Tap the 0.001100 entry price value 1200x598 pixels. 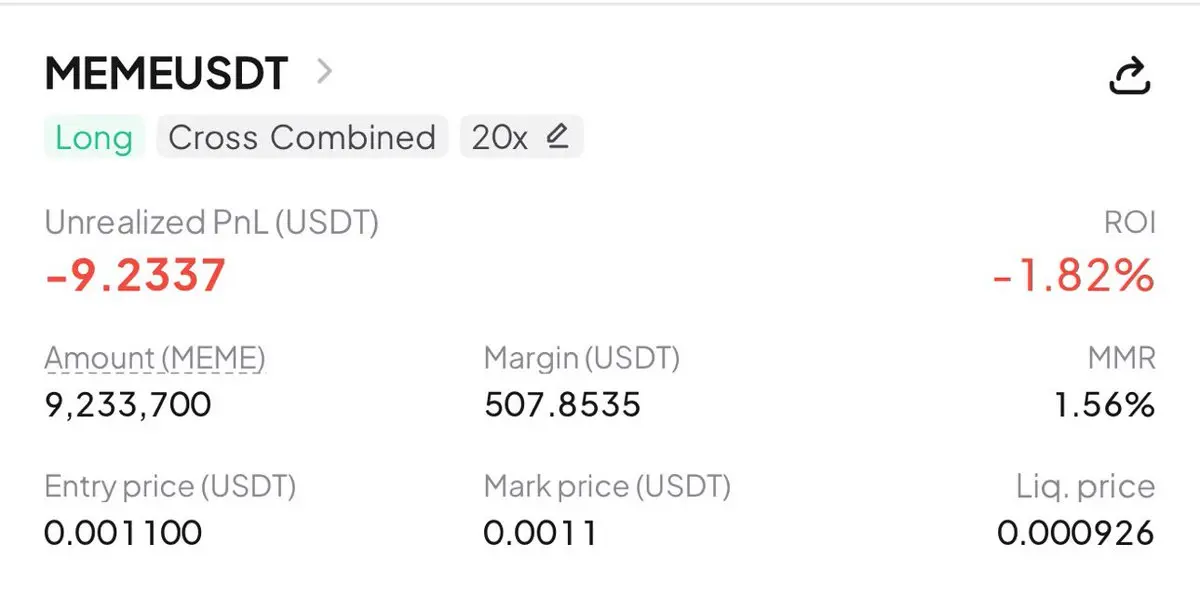(x=123, y=532)
